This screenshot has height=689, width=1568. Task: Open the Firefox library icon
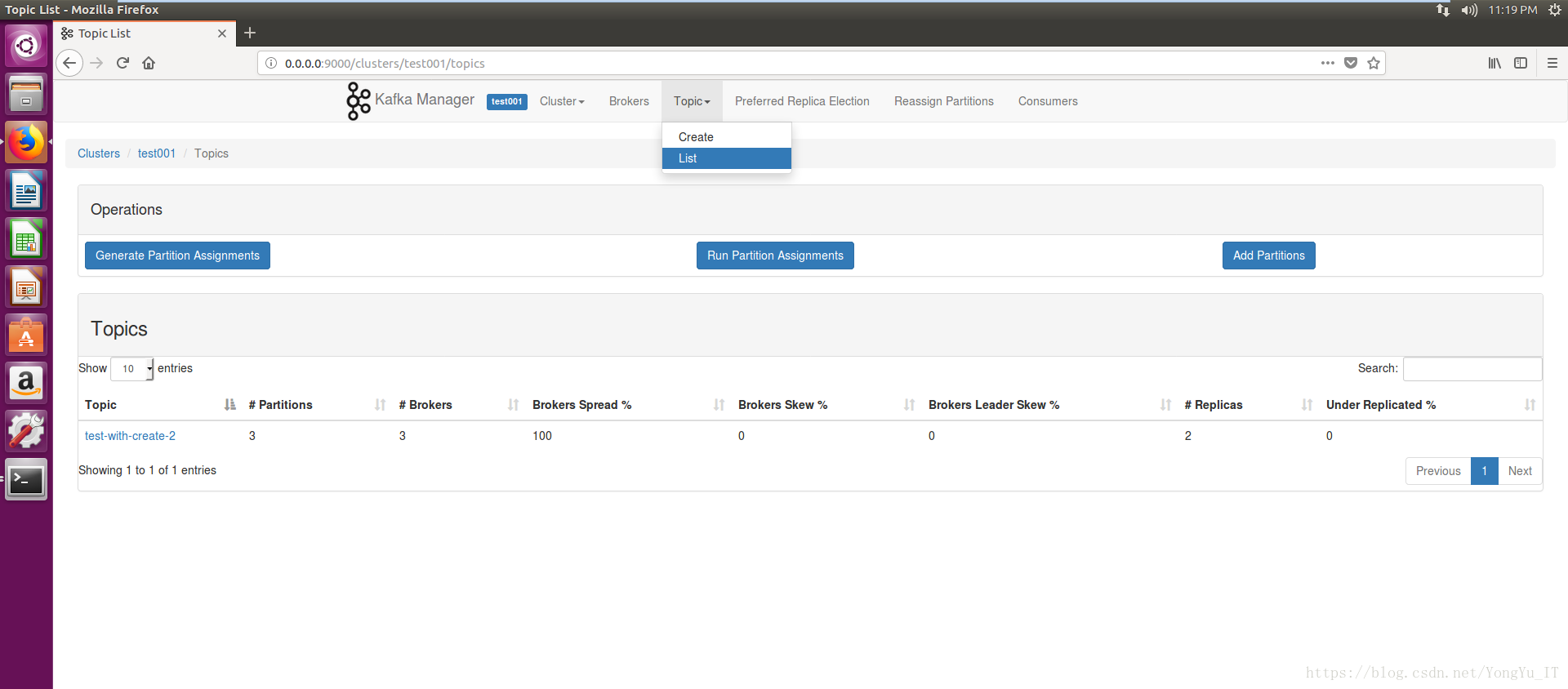coord(1494,63)
